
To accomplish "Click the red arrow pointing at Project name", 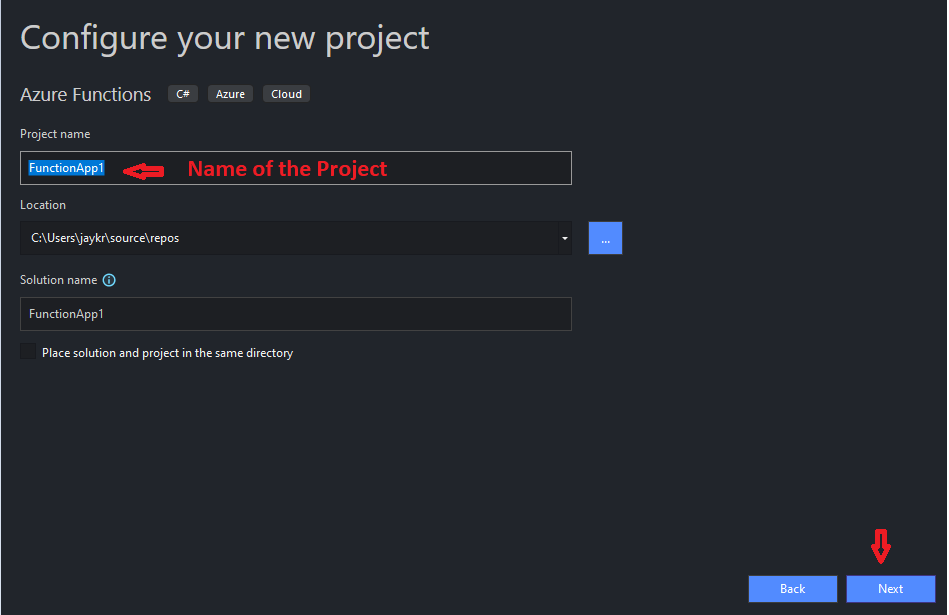I will click(x=143, y=171).
